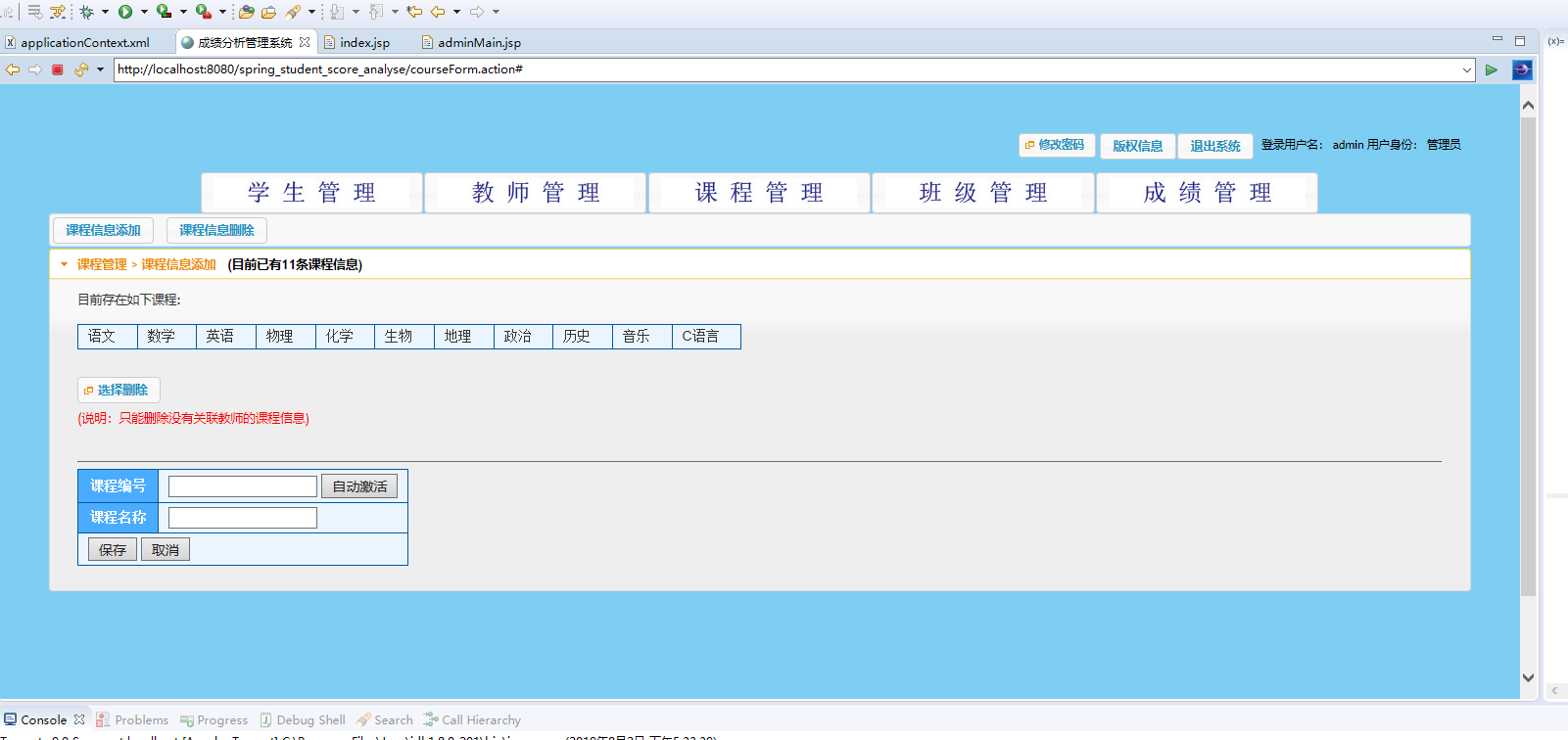Viewport: 1568px width, 740px height.
Task: Click the 课程名称 input field
Action: click(243, 518)
